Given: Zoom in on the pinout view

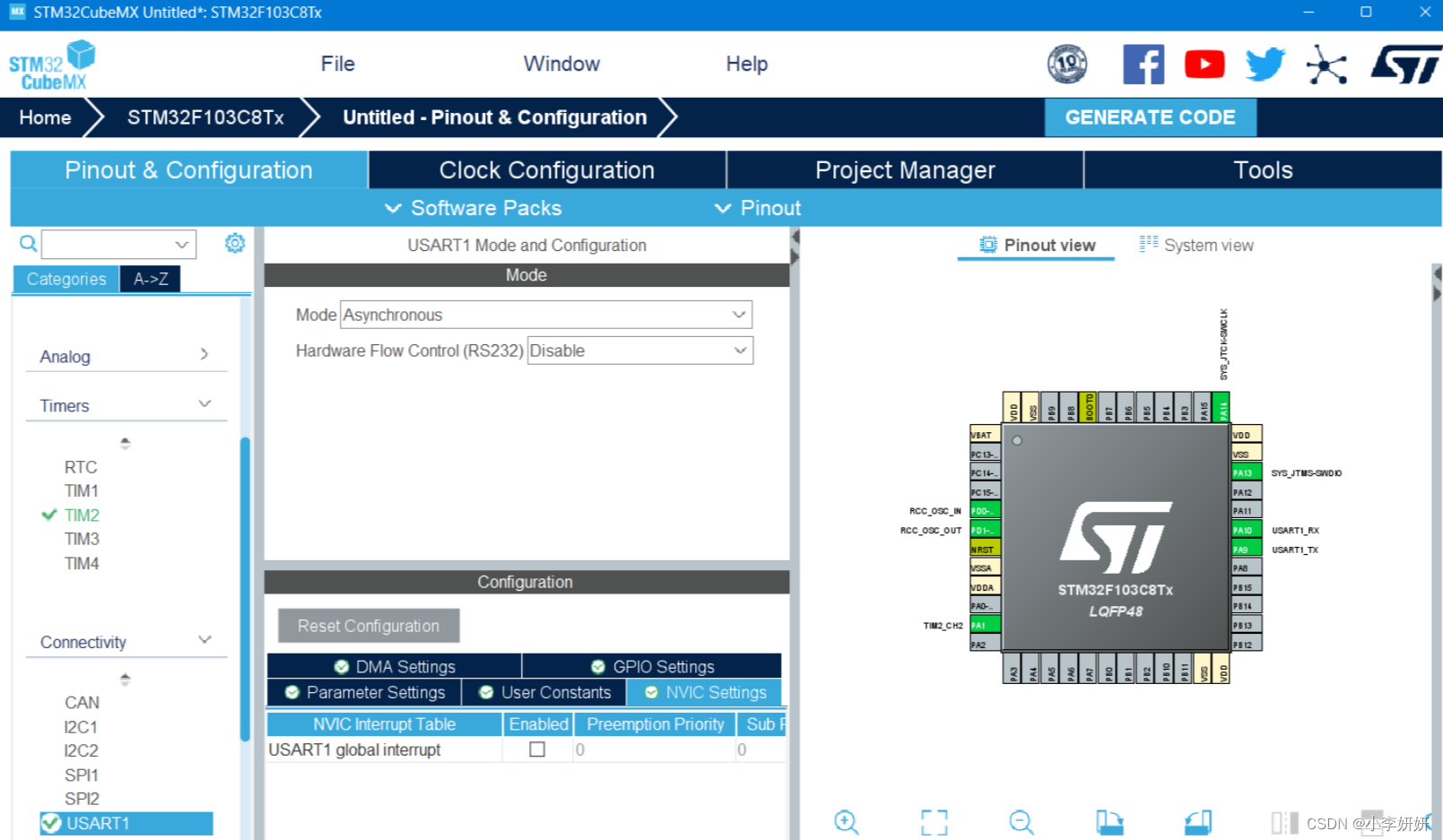Looking at the screenshot, I should [847, 821].
